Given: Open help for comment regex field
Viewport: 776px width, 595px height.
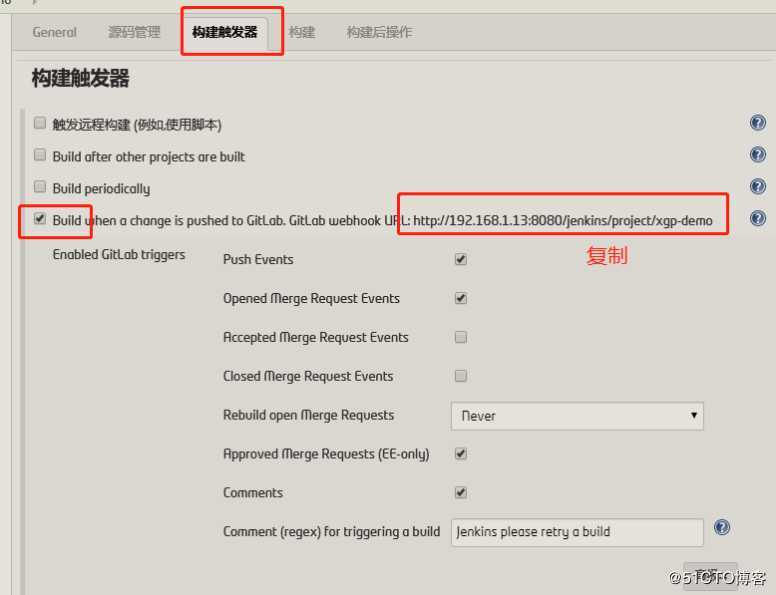Looking at the screenshot, I should 722,527.
